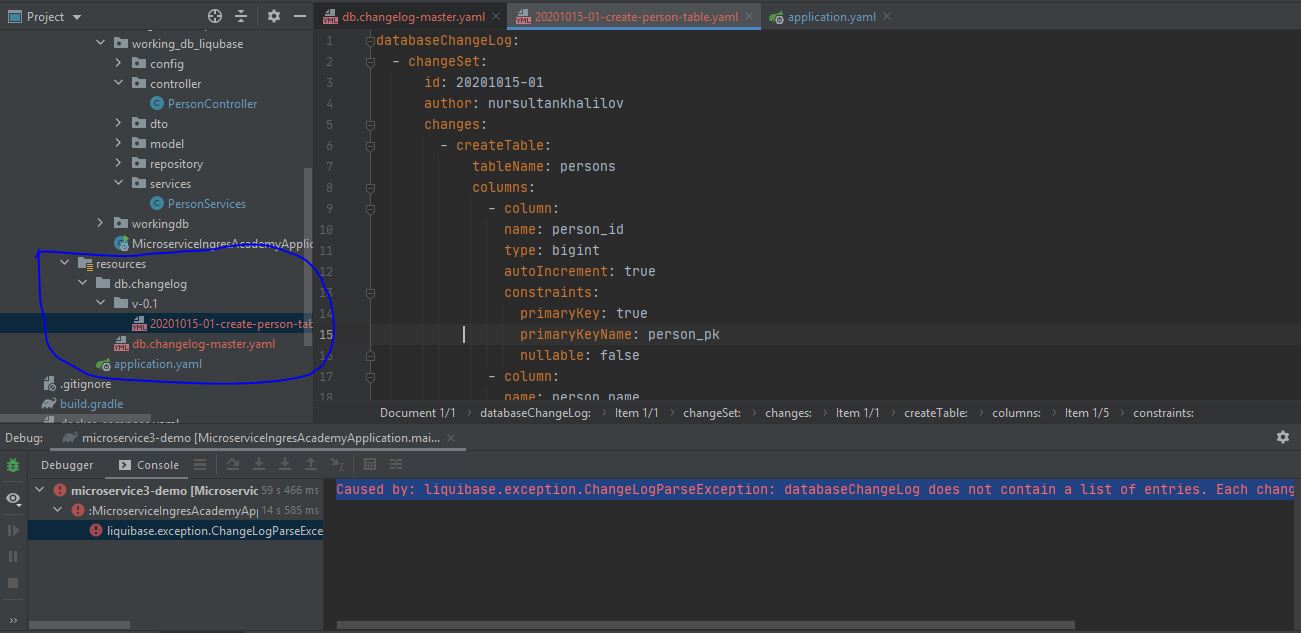
Task: Click the Pause Program icon
Action: pyautogui.click(x=13, y=556)
